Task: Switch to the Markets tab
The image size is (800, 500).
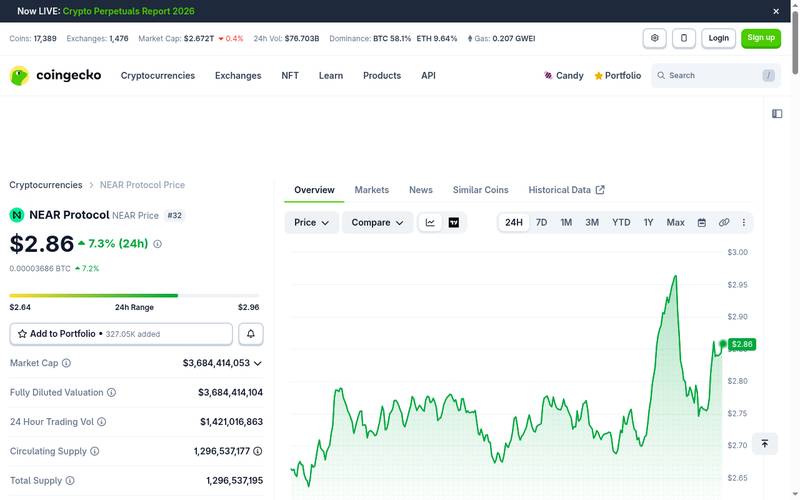Action: tap(371, 190)
